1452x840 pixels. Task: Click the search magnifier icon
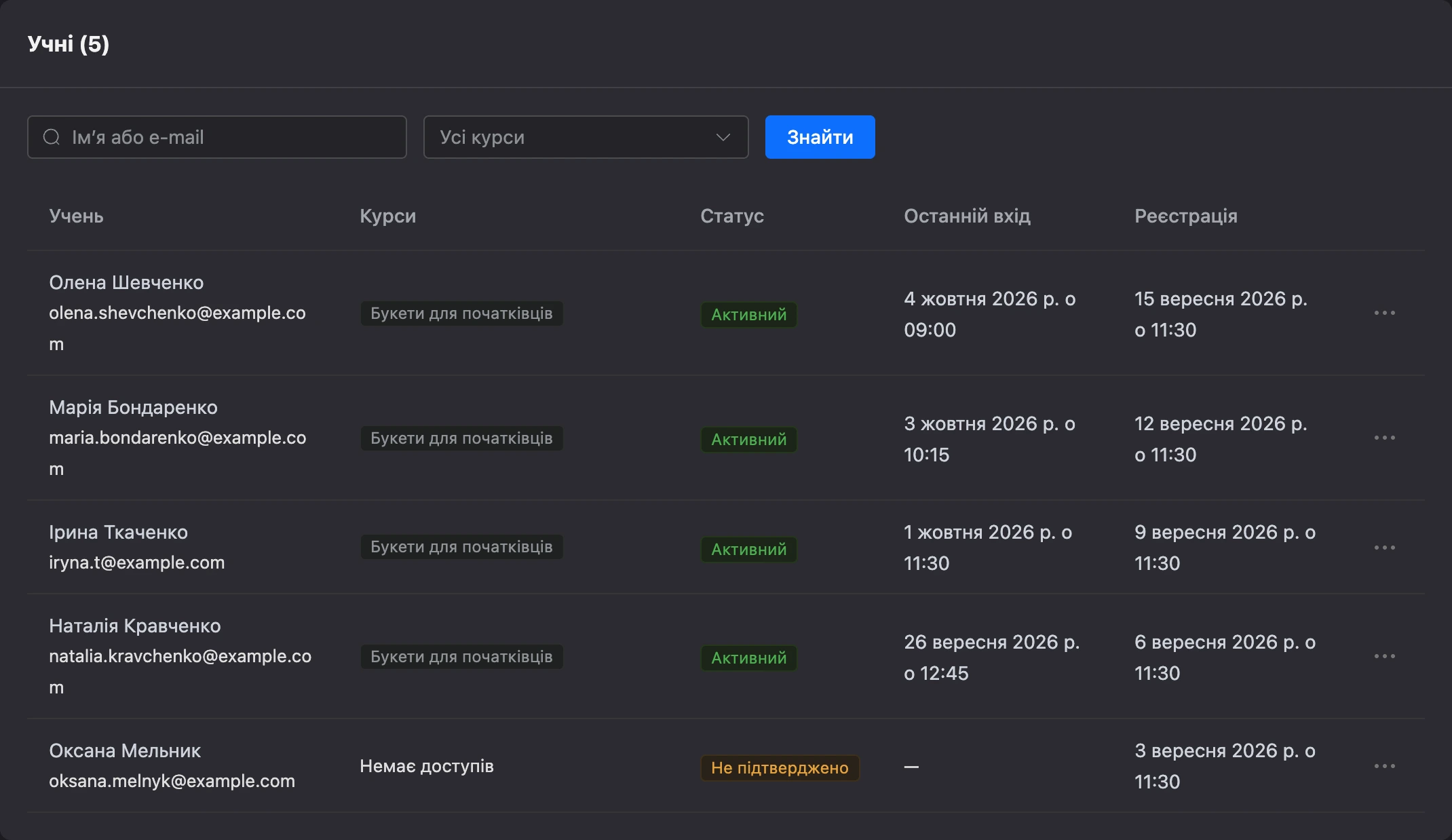coord(52,137)
